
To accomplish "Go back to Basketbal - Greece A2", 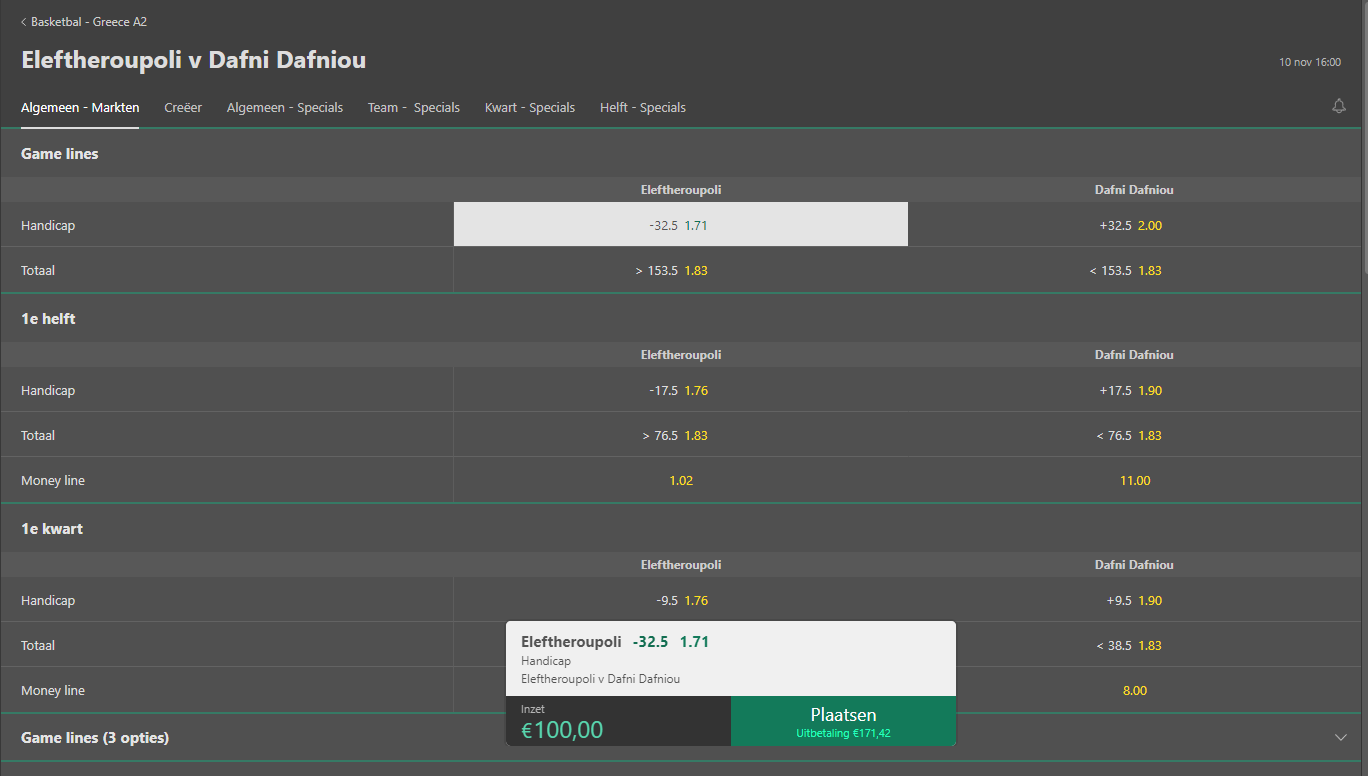I will tap(84, 21).
